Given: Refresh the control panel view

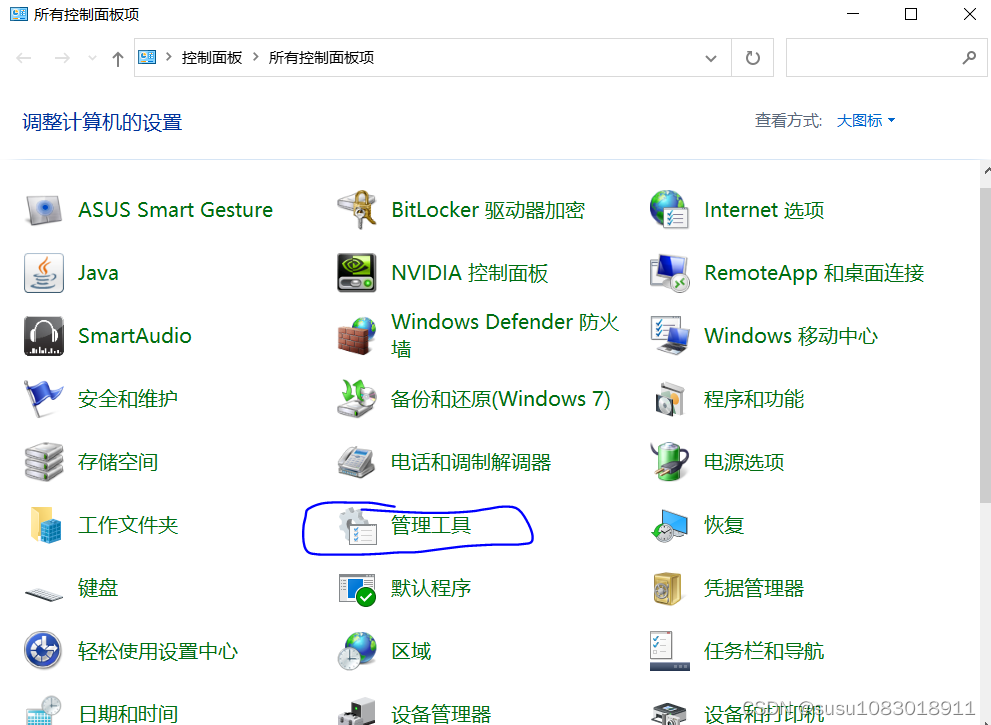Looking at the screenshot, I should coord(752,58).
